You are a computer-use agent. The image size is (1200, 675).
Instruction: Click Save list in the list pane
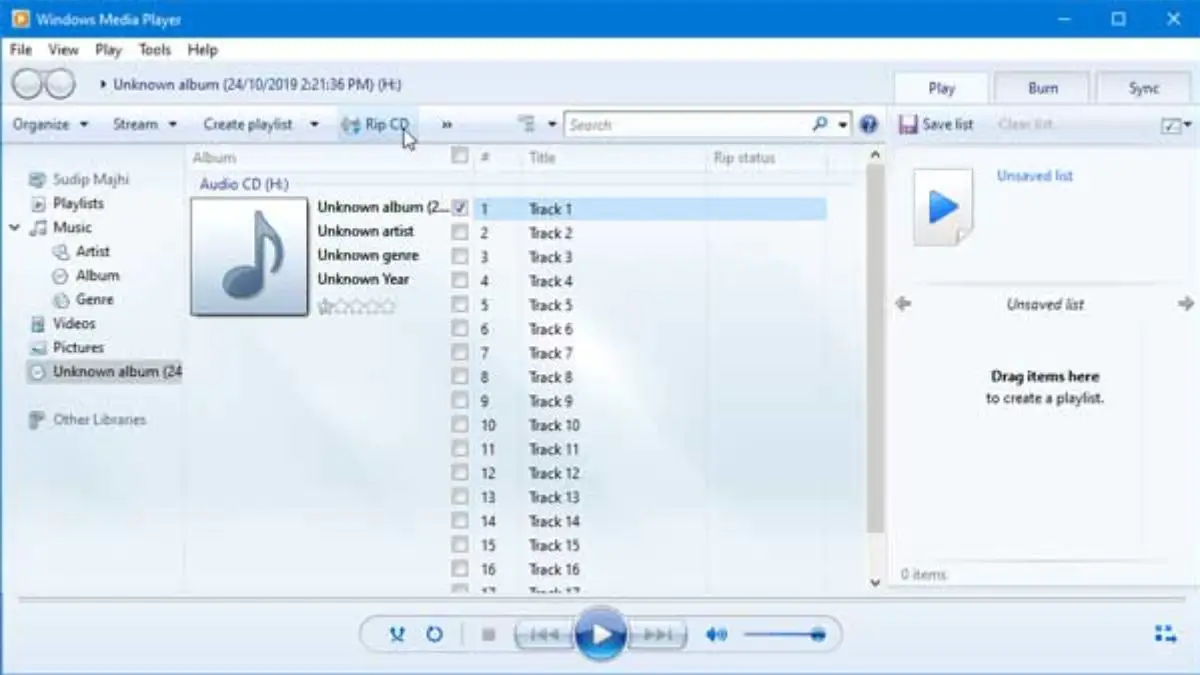click(936, 125)
